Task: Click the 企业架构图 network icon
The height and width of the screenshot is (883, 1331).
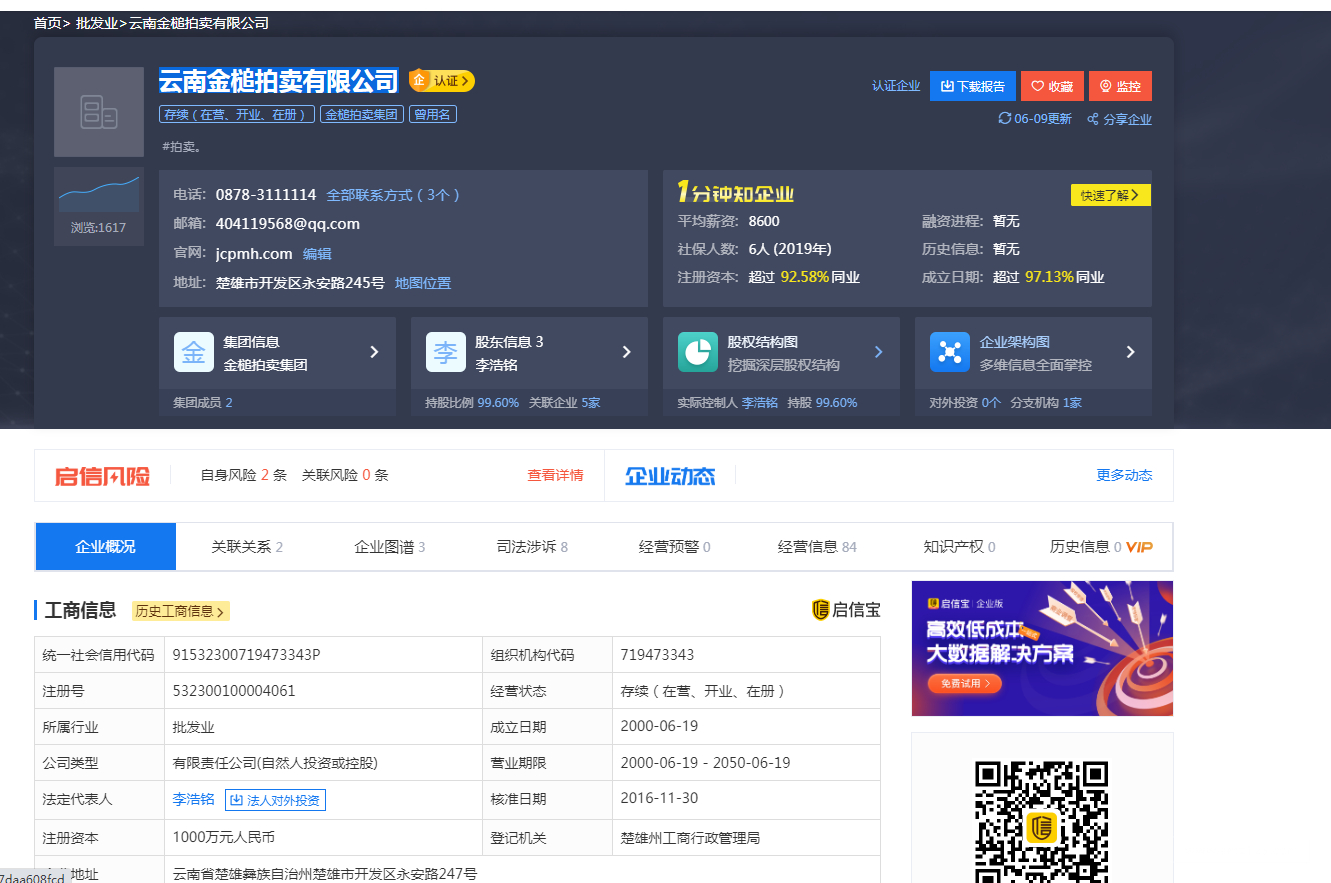Action: pos(950,352)
